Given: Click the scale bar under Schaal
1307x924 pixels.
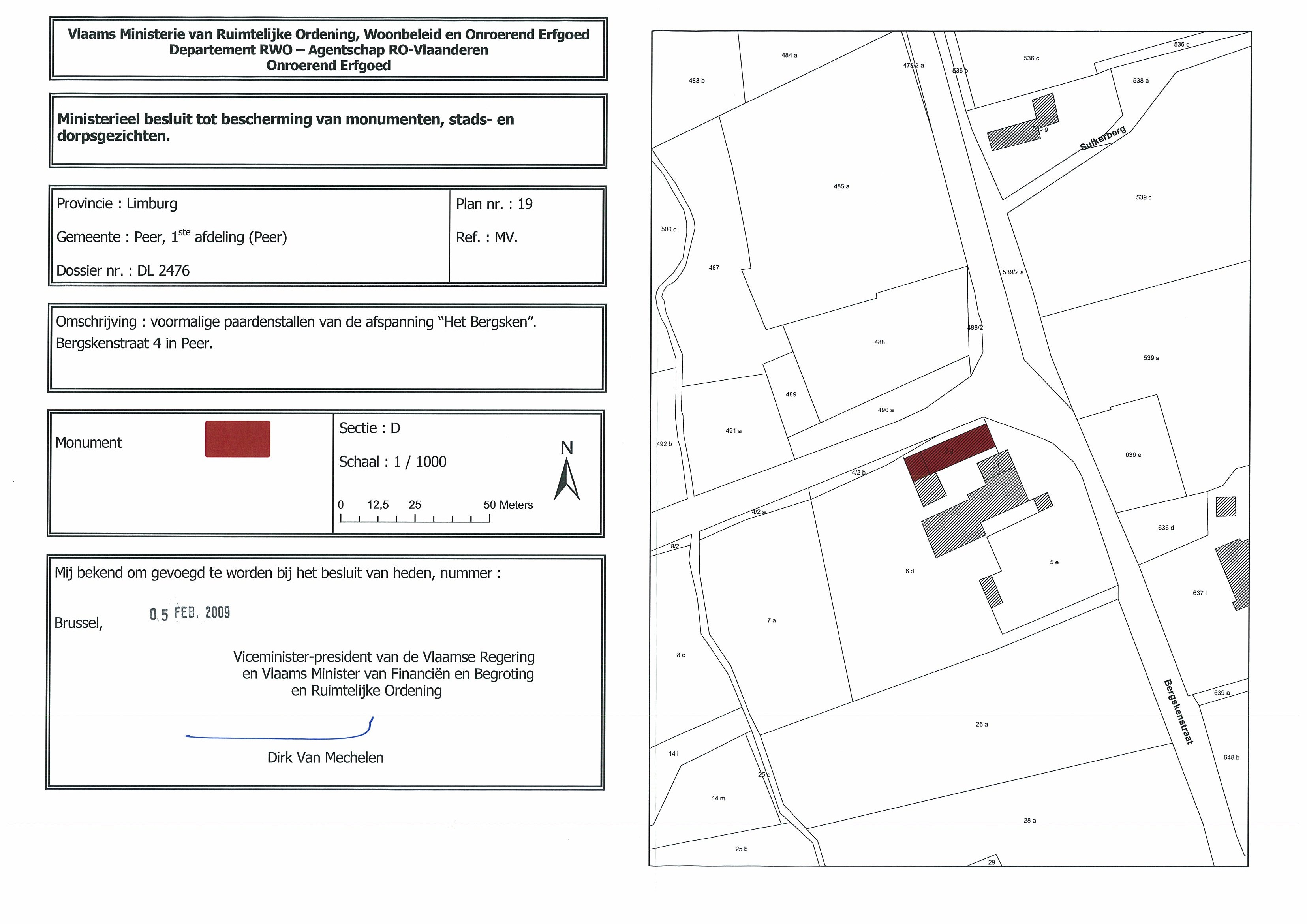Looking at the screenshot, I should [x=415, y=518].
